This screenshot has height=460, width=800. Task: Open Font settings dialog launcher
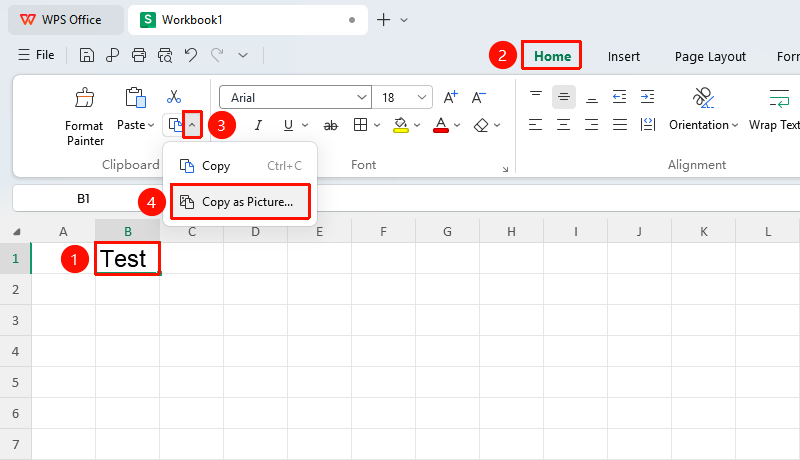point(505,169)
